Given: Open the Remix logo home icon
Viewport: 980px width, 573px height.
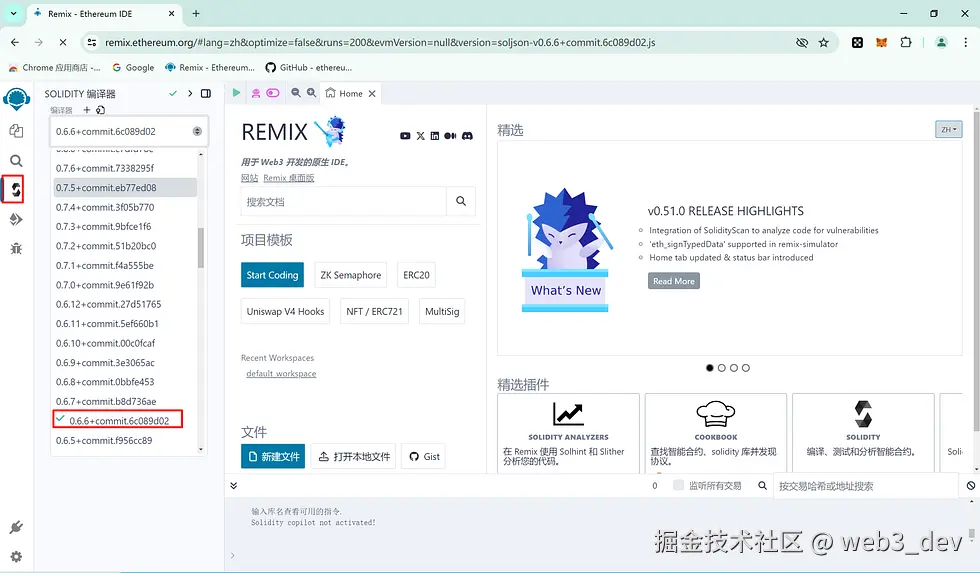Looking at the screenshot, I should (x=16, y=99).
